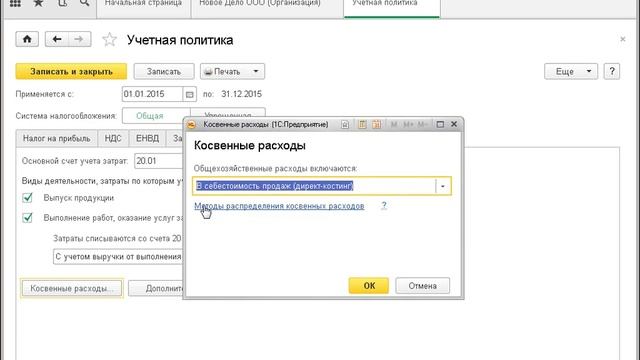Click Записать button
The width and height of the screenshot is (640, 360).
[164, 71]
